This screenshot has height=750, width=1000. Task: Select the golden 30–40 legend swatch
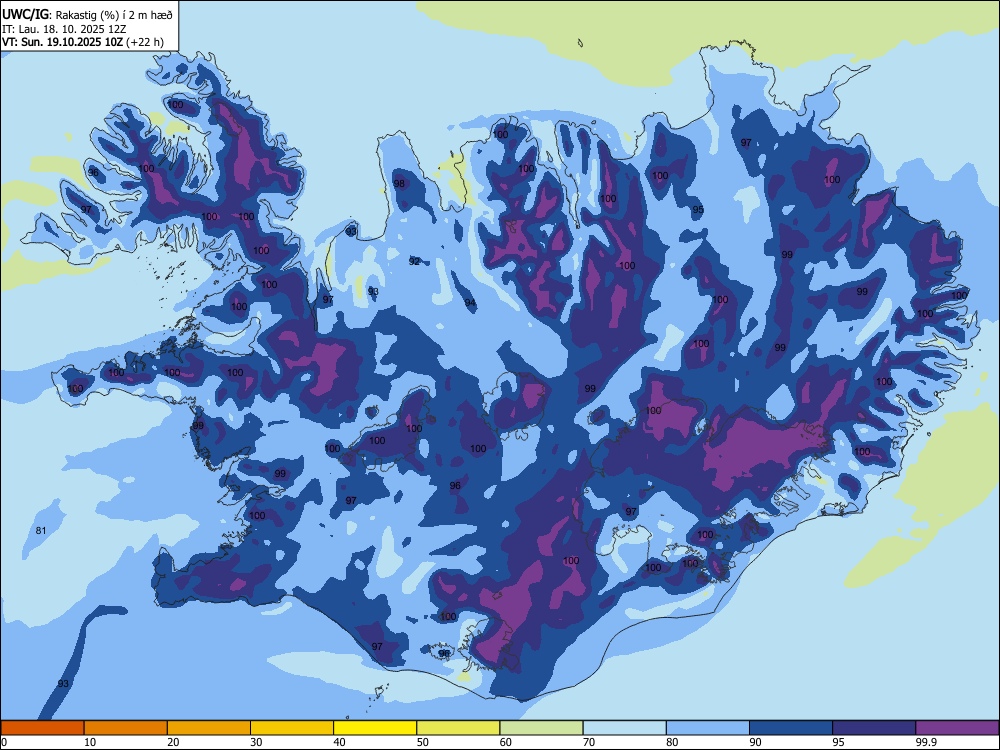pos(292,728)
